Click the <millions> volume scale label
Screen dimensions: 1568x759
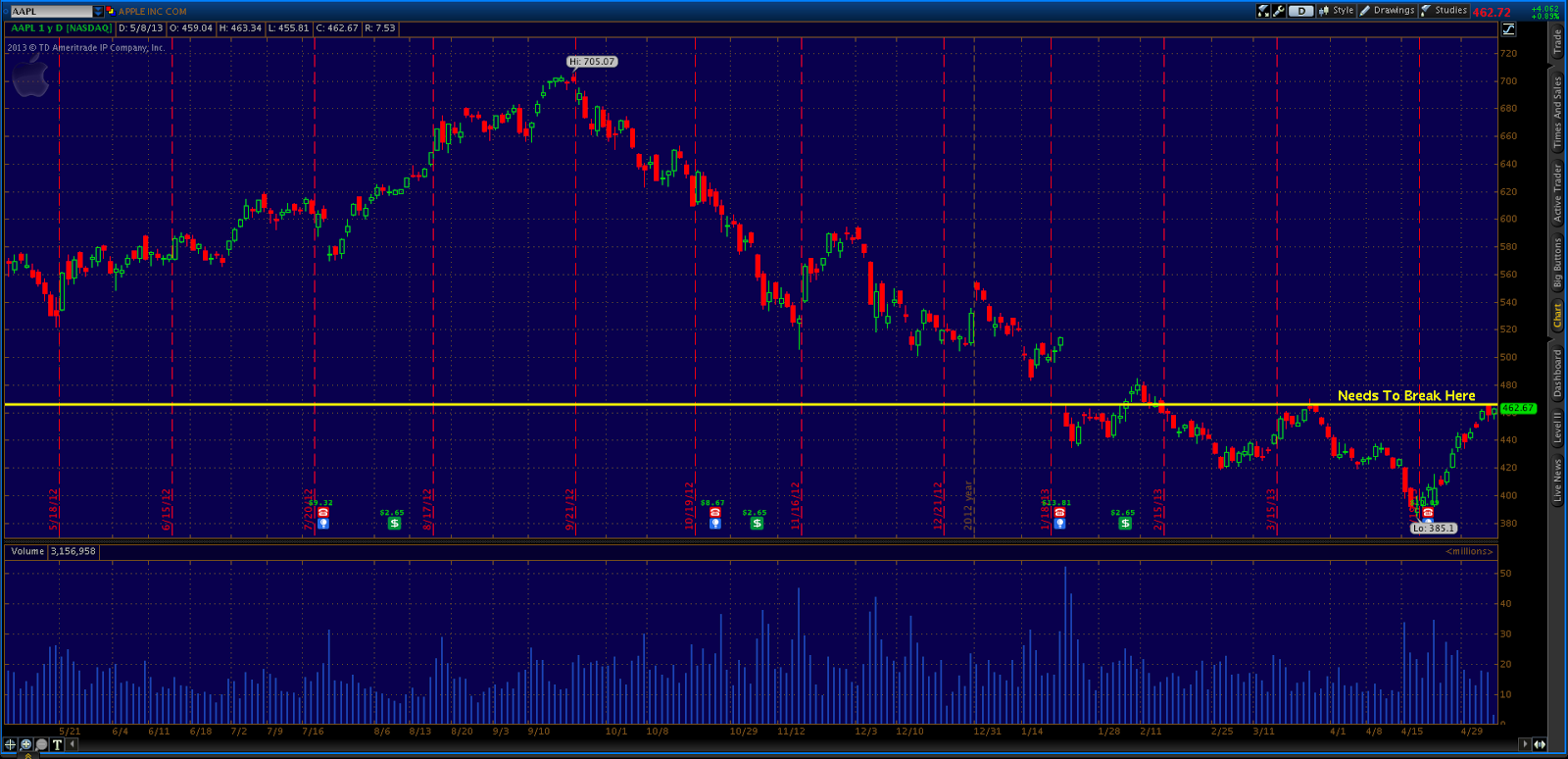(1469, 551)
